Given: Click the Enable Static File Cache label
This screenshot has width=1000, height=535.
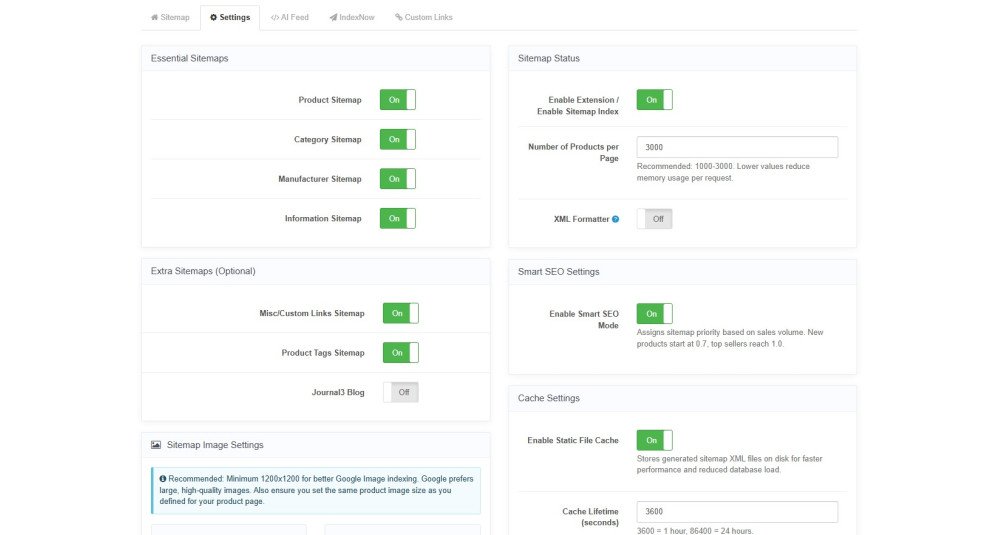Looking at the screenshot, I should click(573, 441).
